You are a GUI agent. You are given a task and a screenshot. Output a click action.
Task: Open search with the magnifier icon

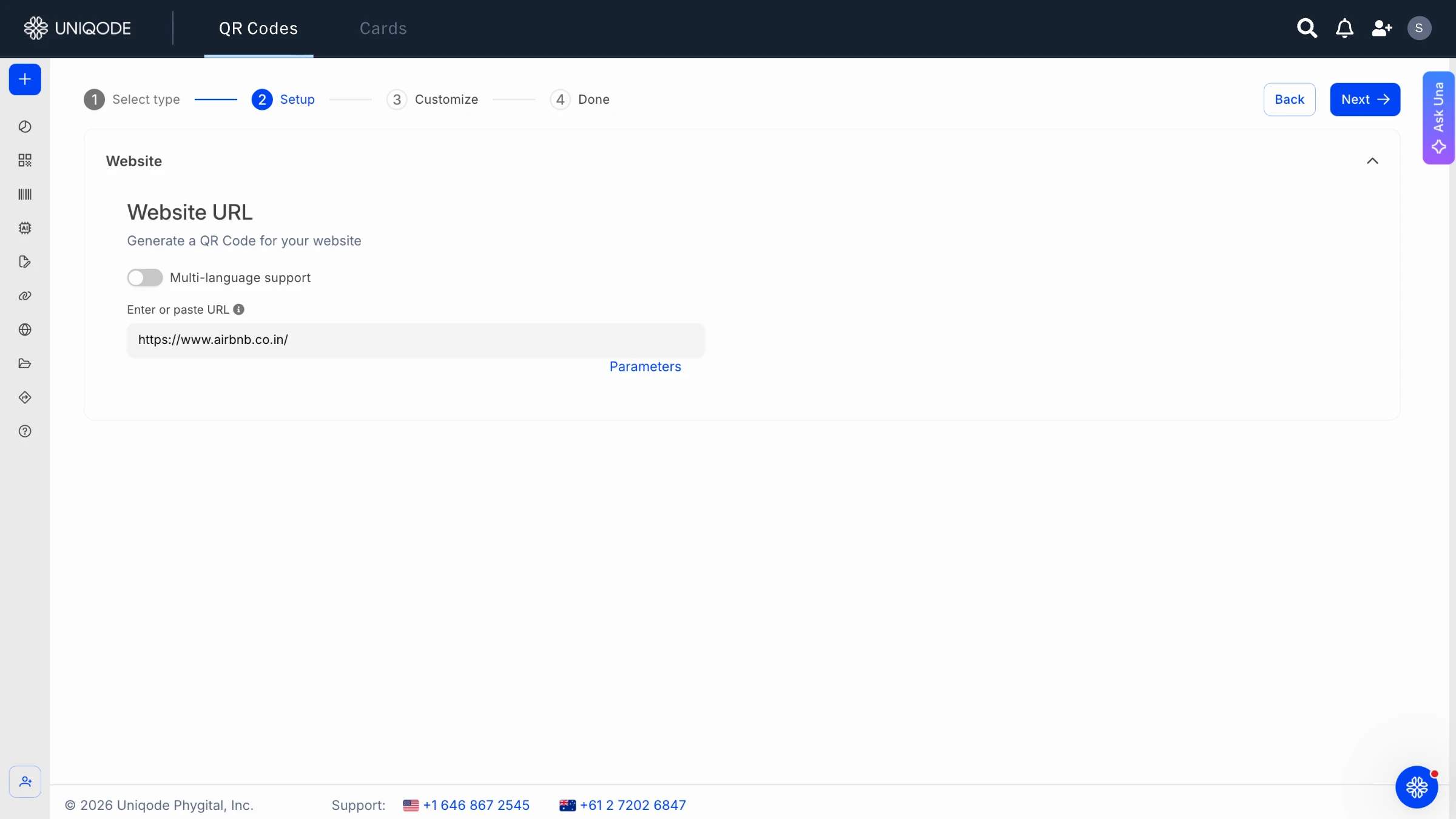point(1307,28)
